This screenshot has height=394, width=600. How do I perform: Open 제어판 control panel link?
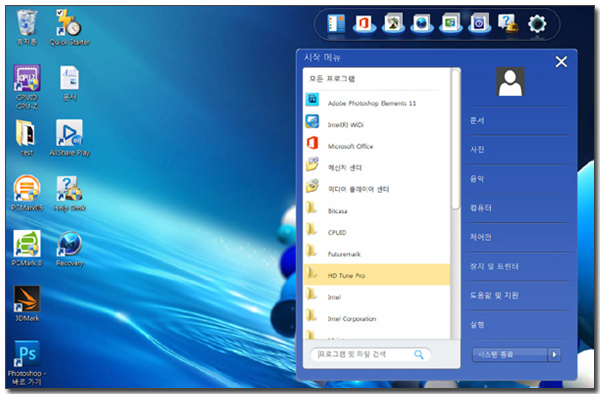pyautogui.click(x=518, y=237)
